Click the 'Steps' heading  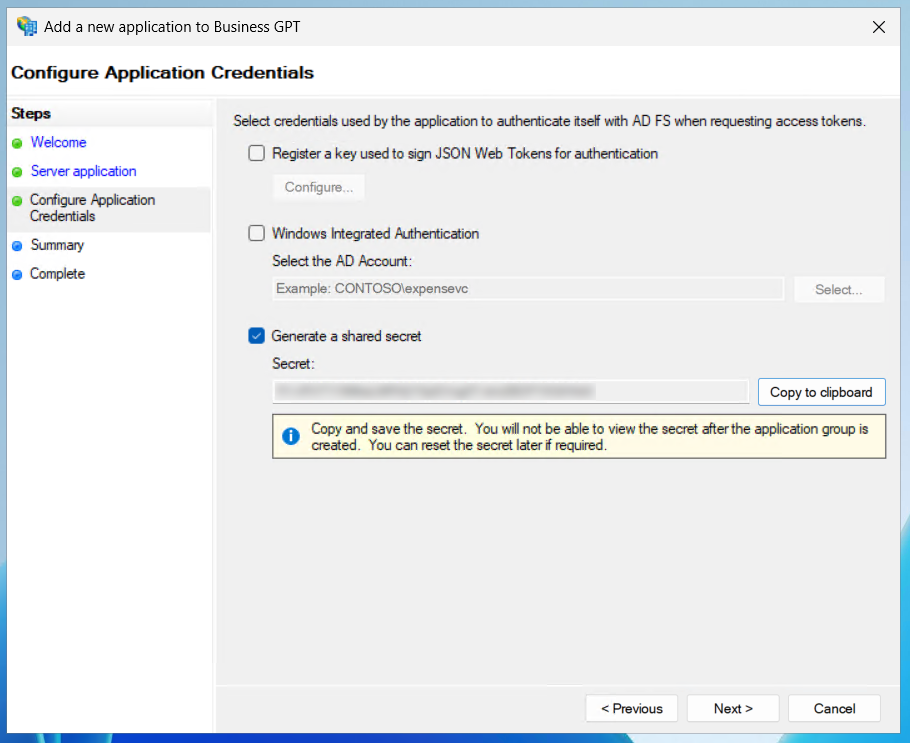pyautogui.click(x=31, y=113)
